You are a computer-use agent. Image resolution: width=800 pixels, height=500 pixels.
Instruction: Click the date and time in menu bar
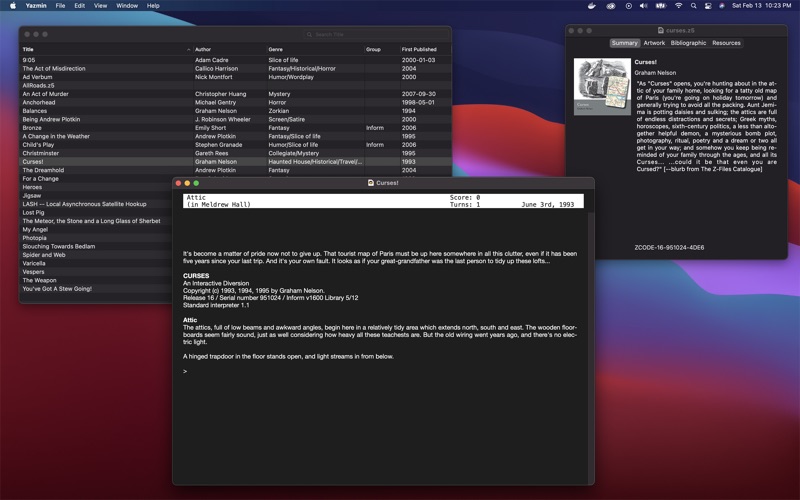coord(761,6)
